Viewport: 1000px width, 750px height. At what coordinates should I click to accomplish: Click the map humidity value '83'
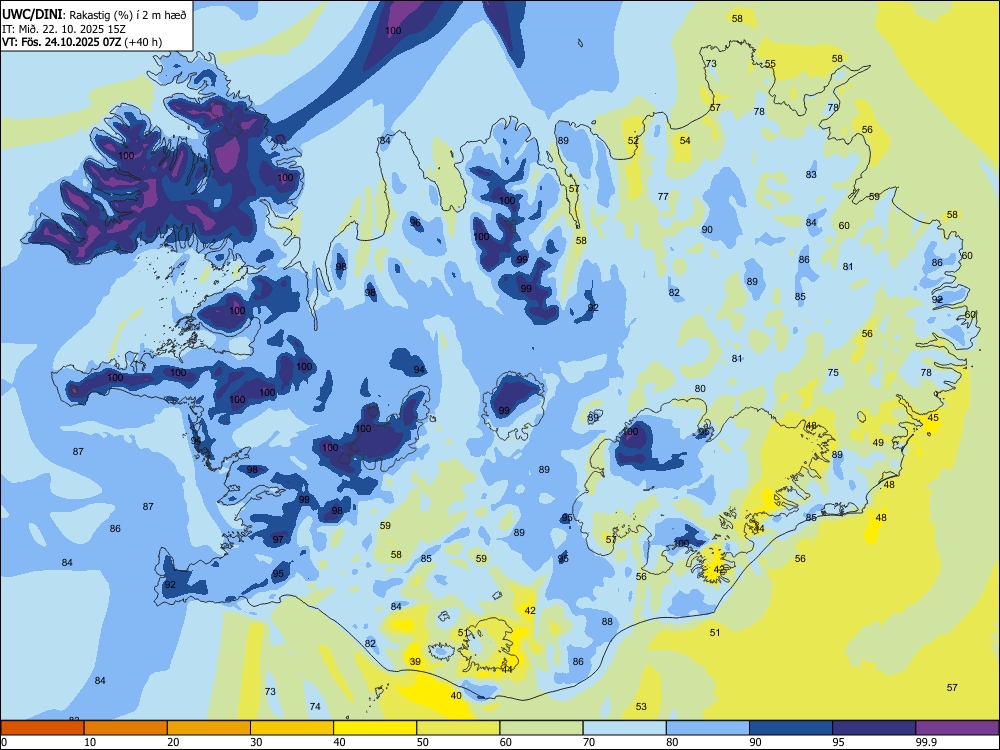coord(811,174)
